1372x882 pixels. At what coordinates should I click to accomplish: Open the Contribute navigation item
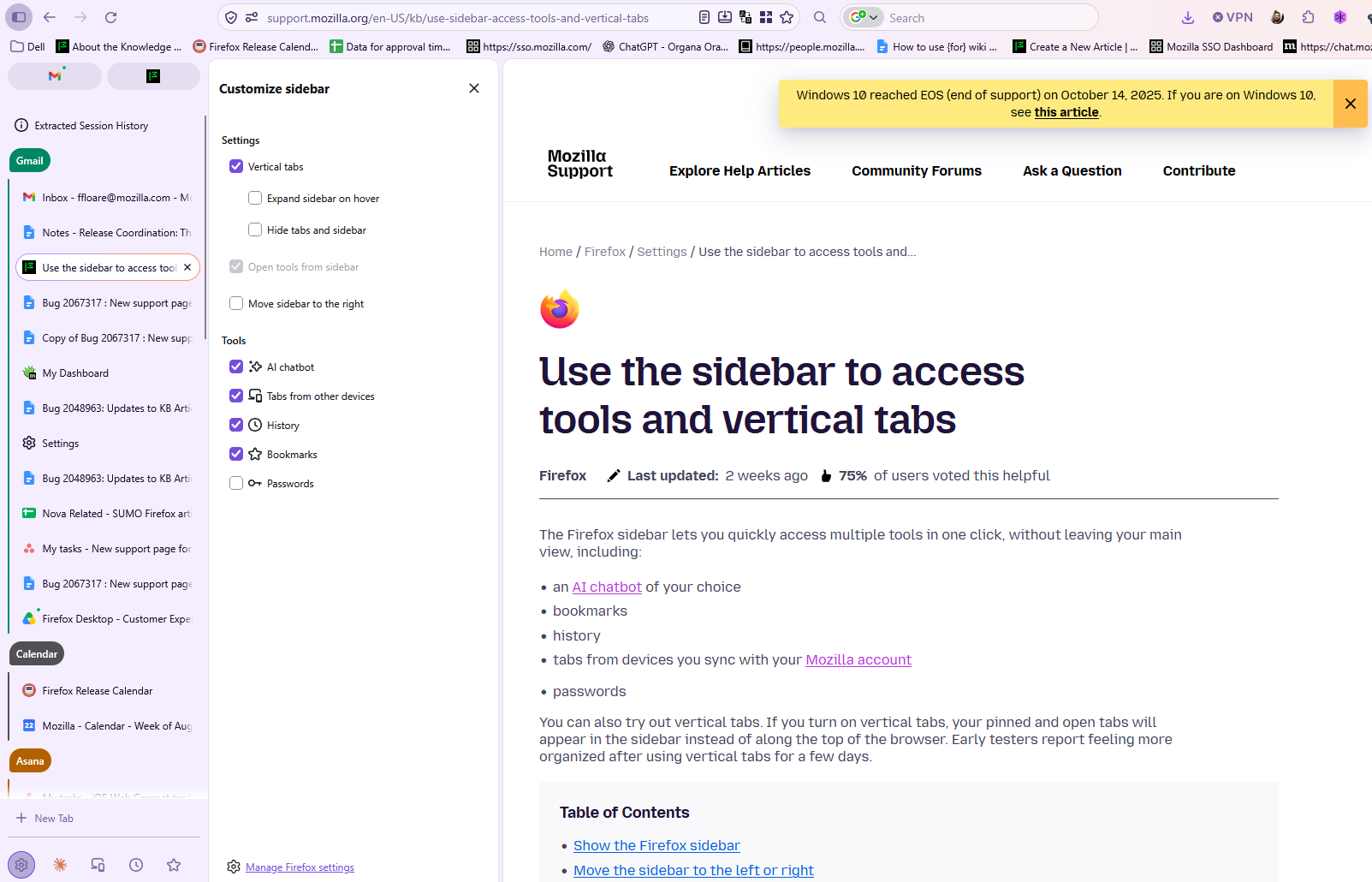1199,170
